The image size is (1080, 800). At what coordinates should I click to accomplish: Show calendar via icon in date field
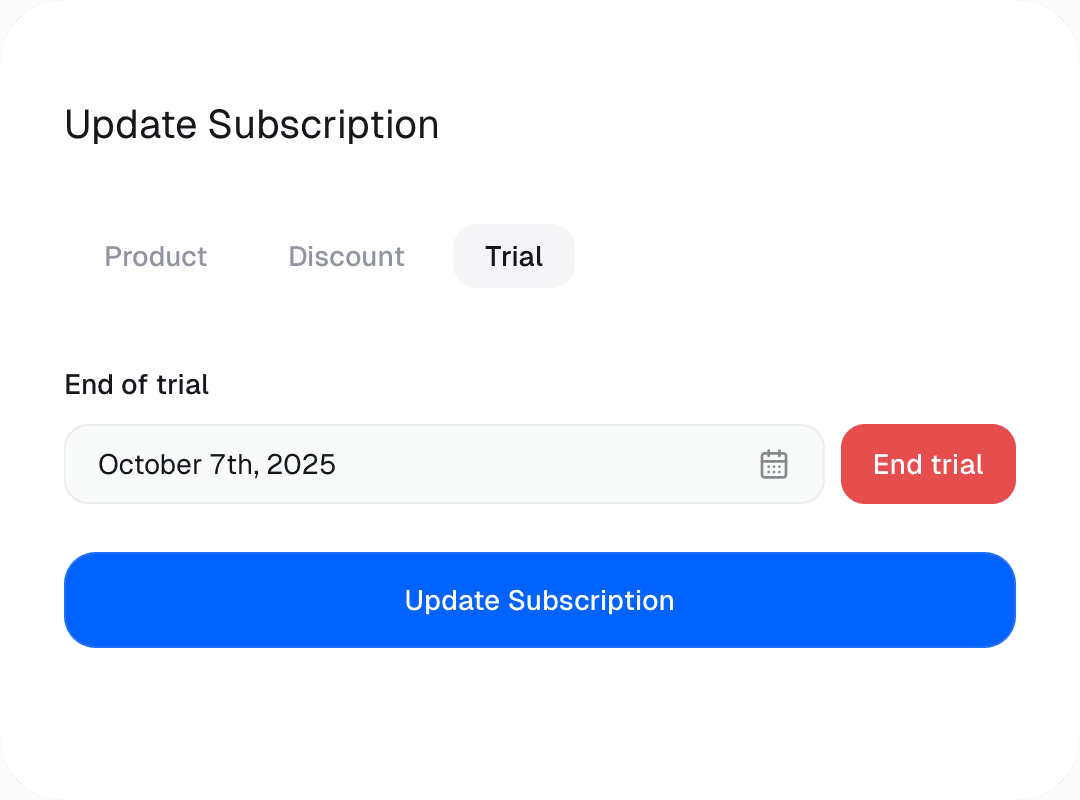coord(773,464)
